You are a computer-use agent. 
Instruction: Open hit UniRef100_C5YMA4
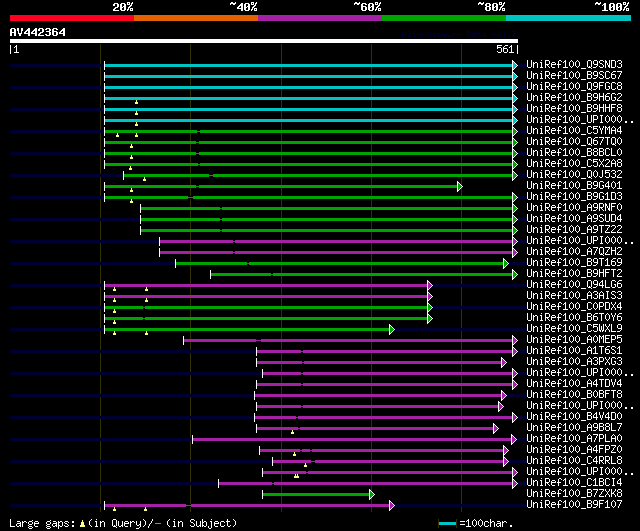[574, 131]
